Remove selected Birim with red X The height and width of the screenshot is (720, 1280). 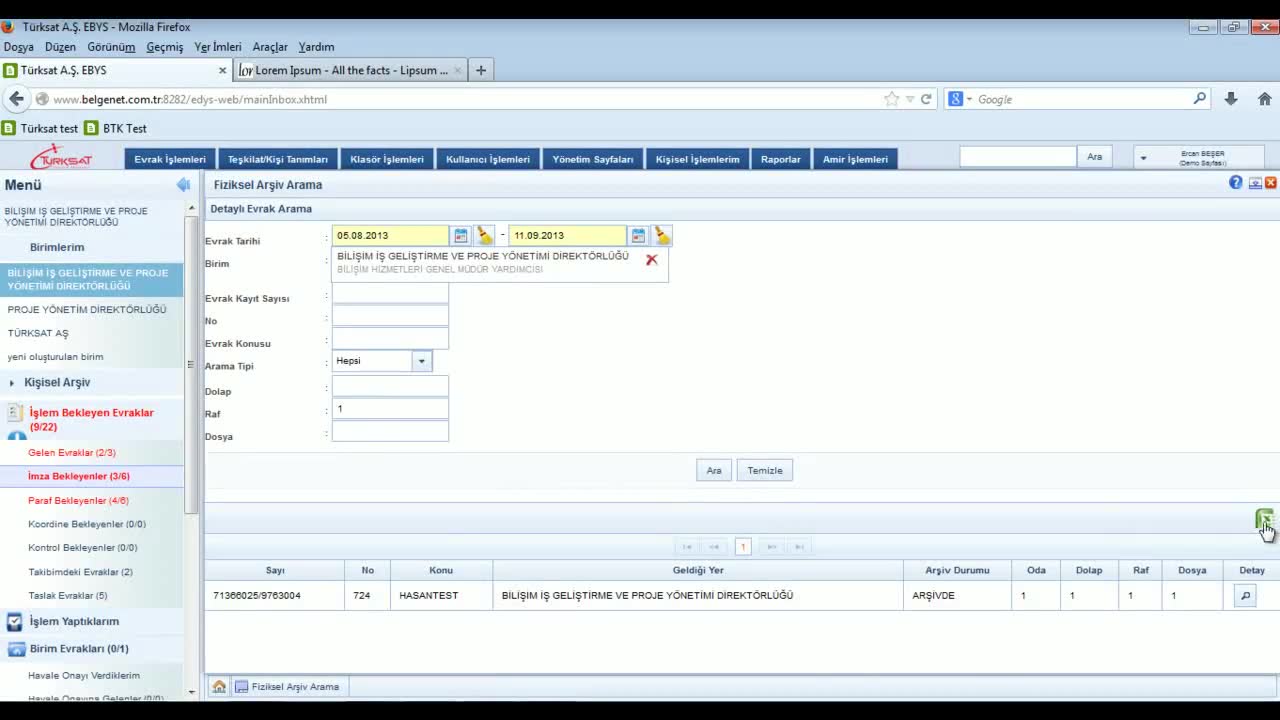[652, 260]
